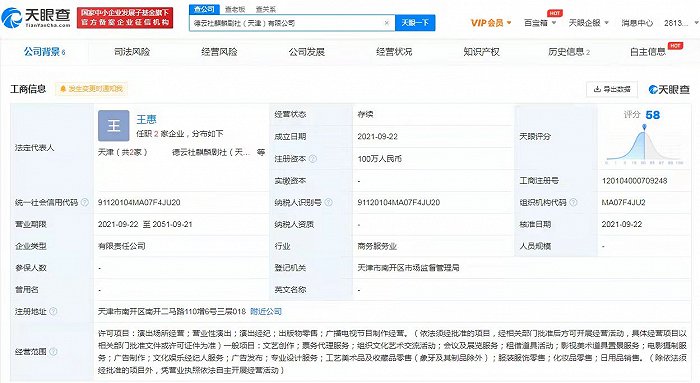Click the registered capital 100万人民币
700x383 pixels.
pyautogui.click(x=379, y=158)
